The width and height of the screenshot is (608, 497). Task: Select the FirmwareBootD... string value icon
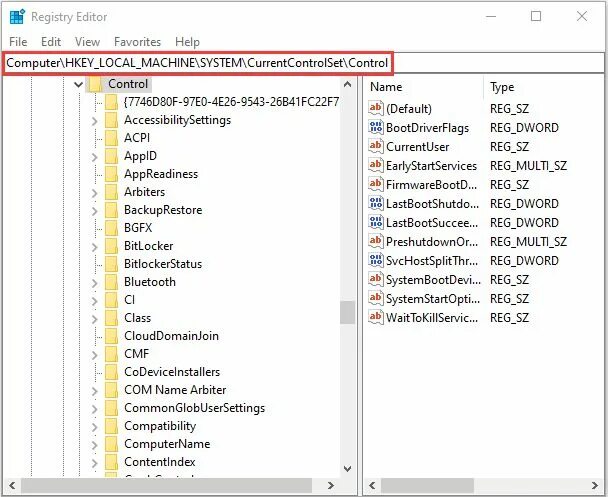375,184
